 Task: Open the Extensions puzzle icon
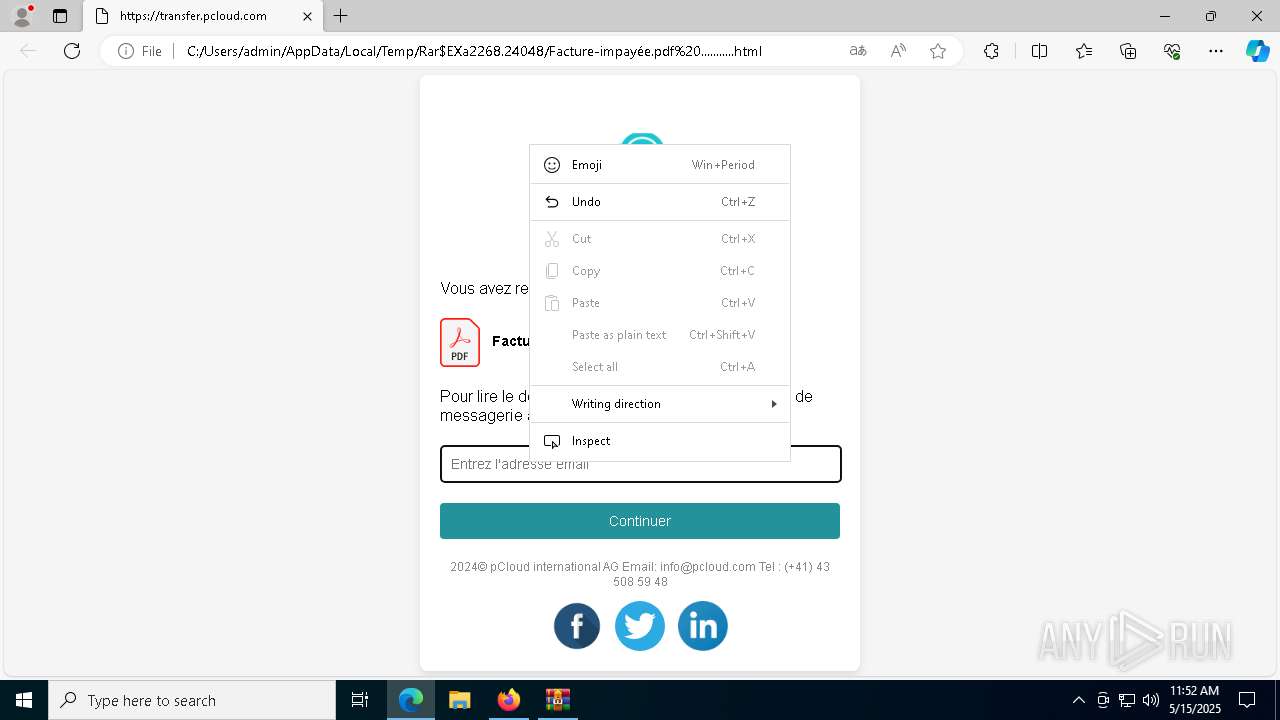(x=991, y=51)
